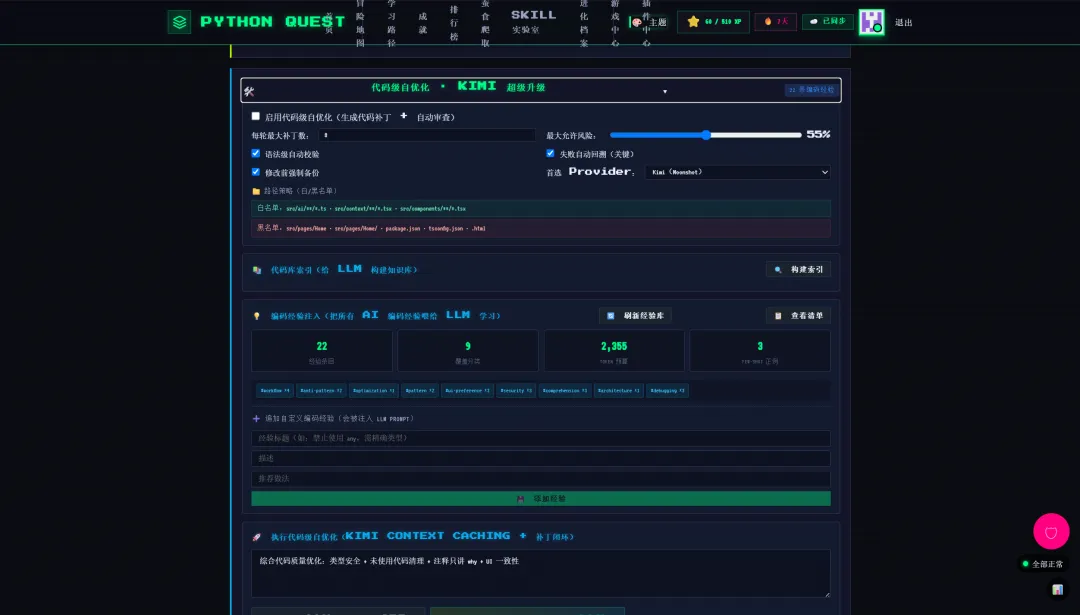Enable the 启用代码级自优化 checkbox
This screenshot has height=615, width=1080.
(x=256, y=116)
